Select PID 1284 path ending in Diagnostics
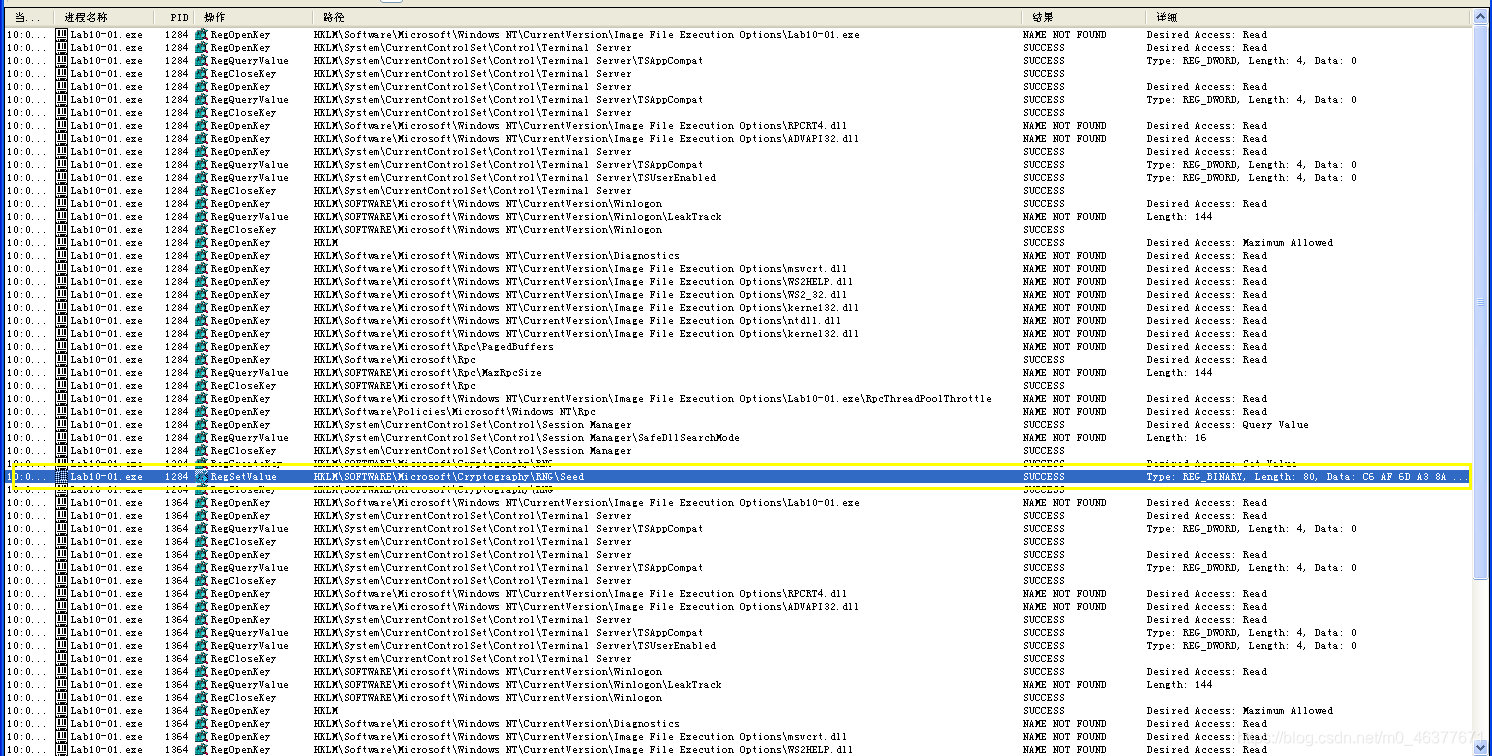 497,256
